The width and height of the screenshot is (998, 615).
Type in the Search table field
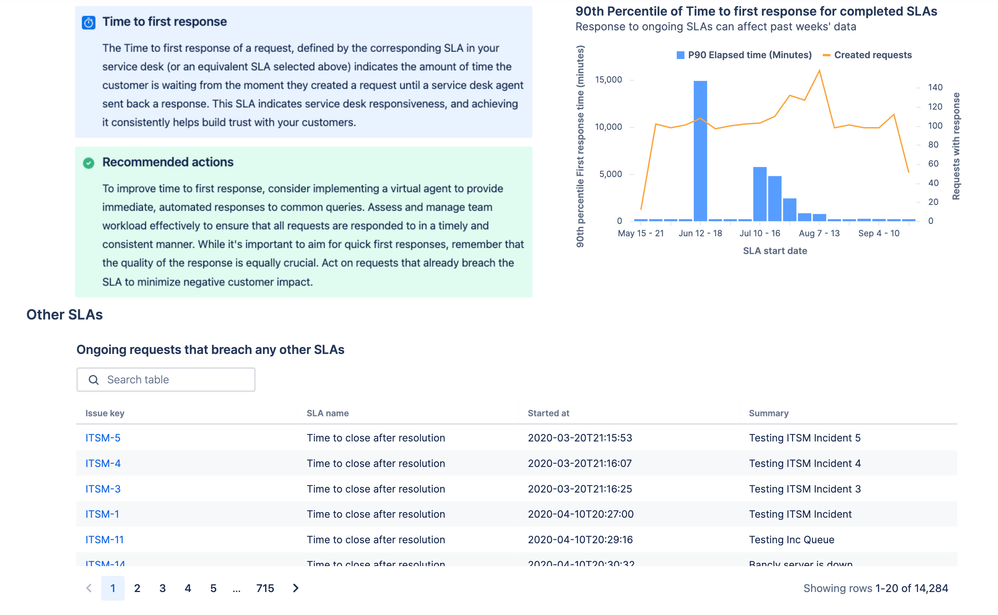tap(175, 380)
